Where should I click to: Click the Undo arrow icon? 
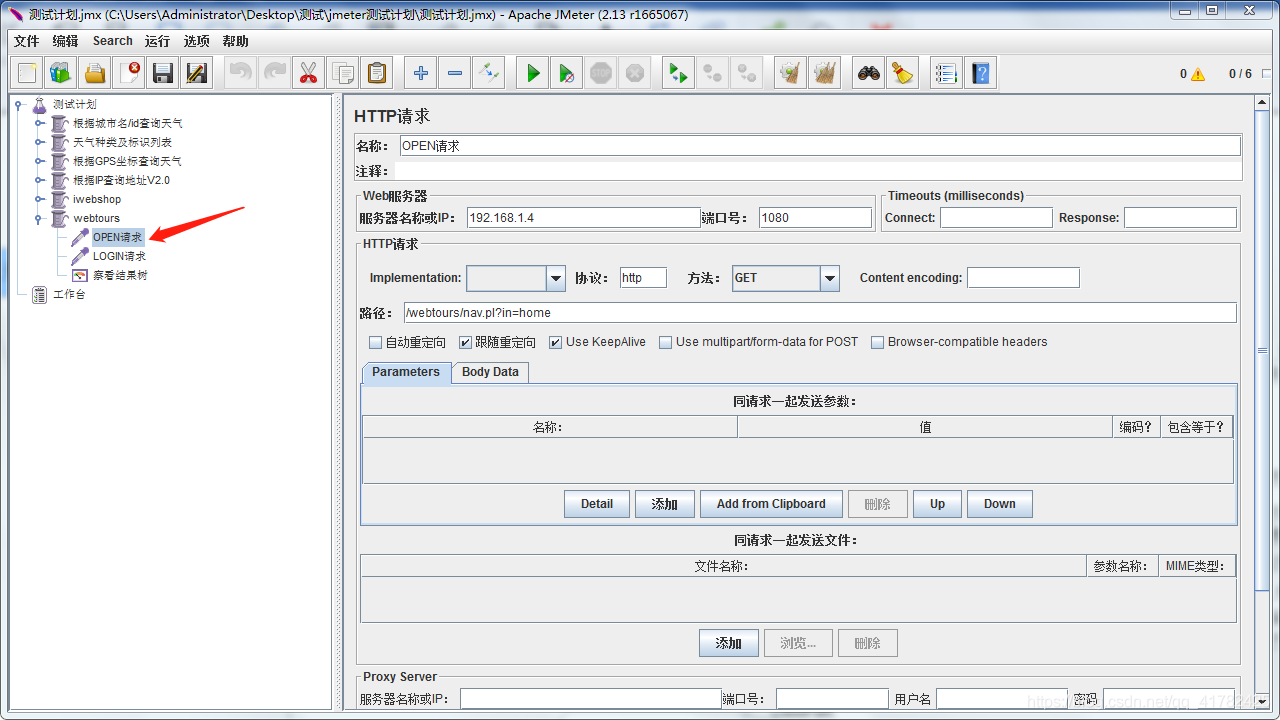(x=241, y=73)
